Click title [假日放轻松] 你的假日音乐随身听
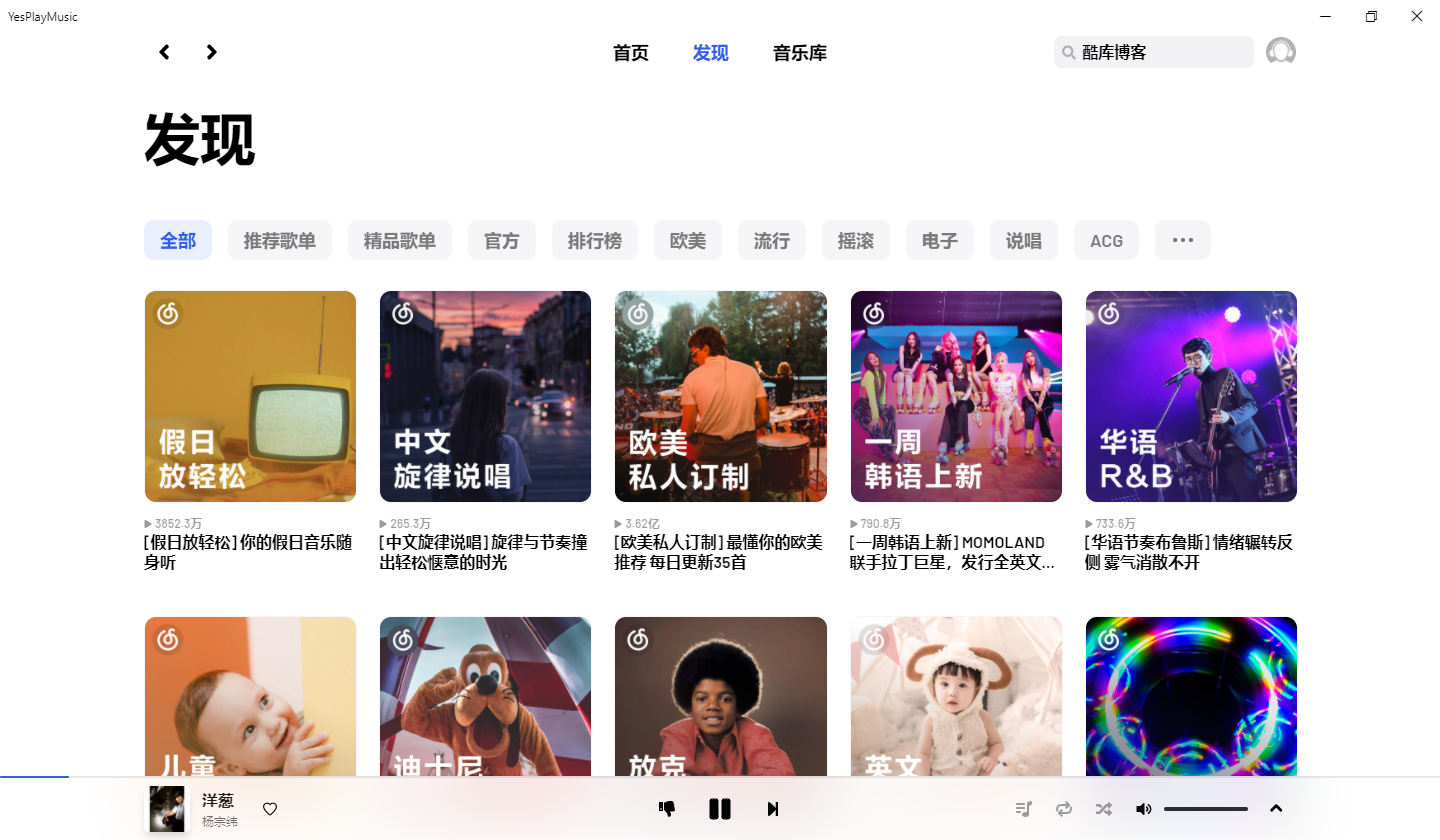The image size is (1440, 840). 248,552
